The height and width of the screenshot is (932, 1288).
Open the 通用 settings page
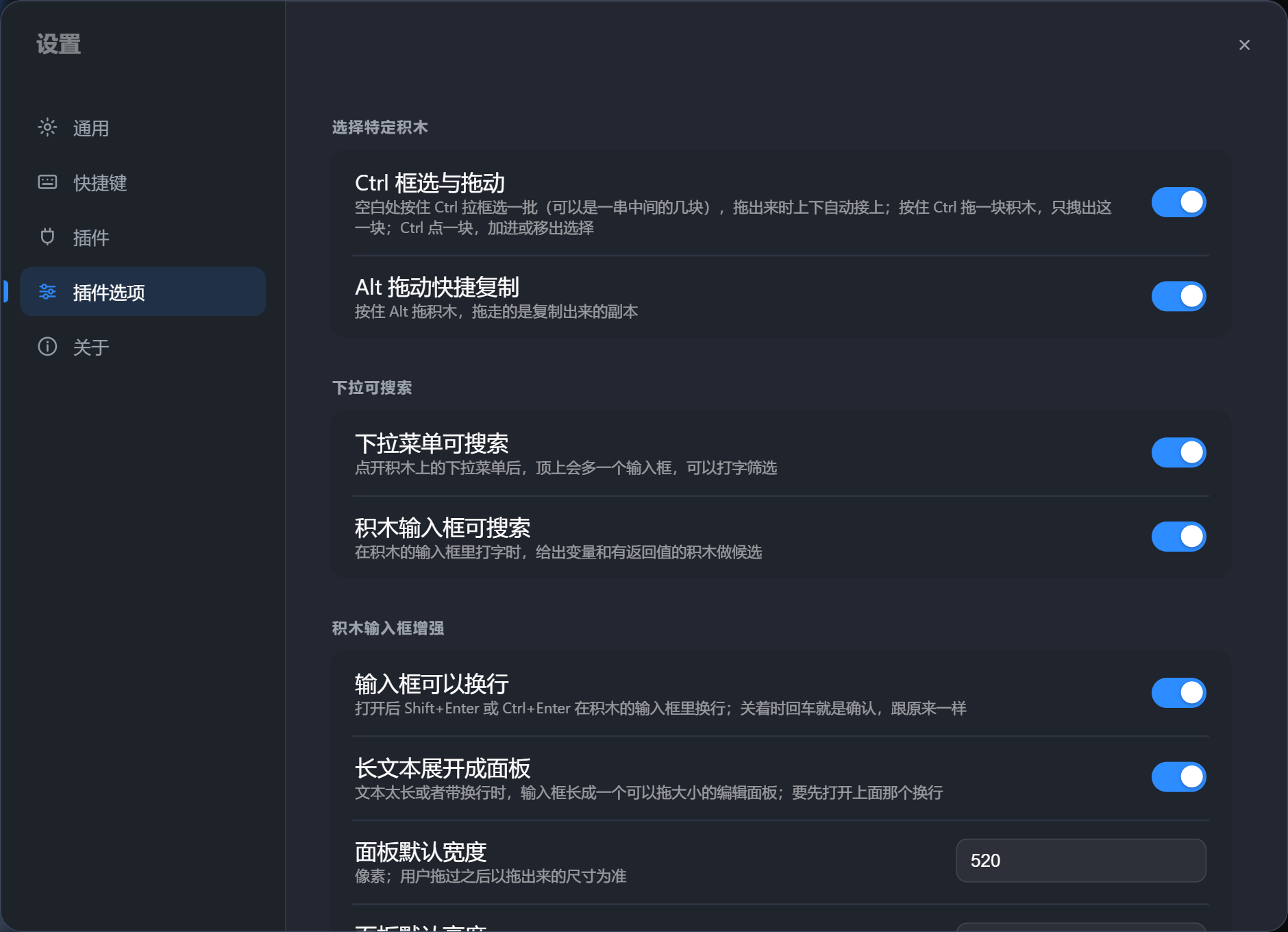click(143, 128)
